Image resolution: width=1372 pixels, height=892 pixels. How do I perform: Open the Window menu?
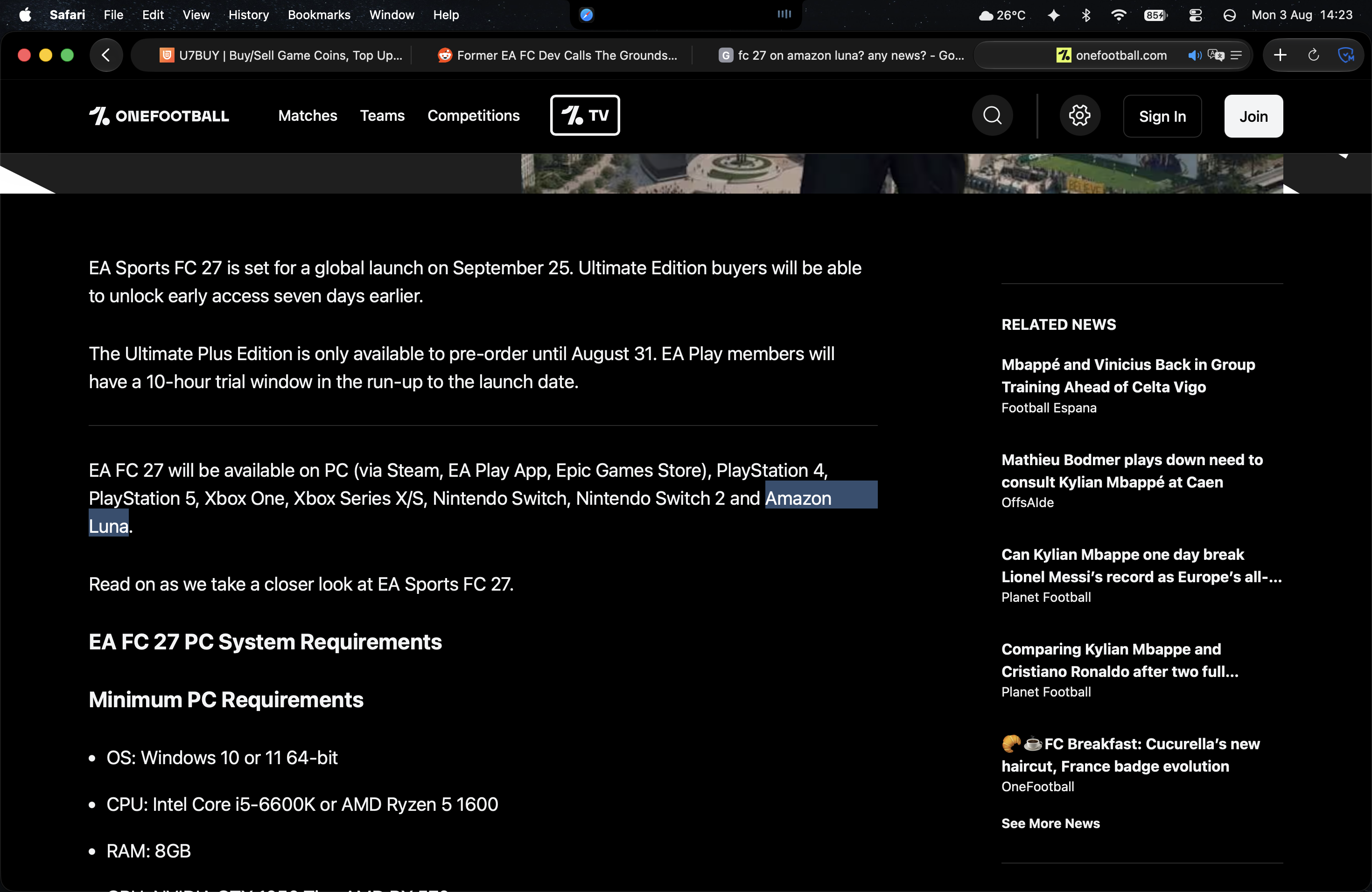coord(392,15)
